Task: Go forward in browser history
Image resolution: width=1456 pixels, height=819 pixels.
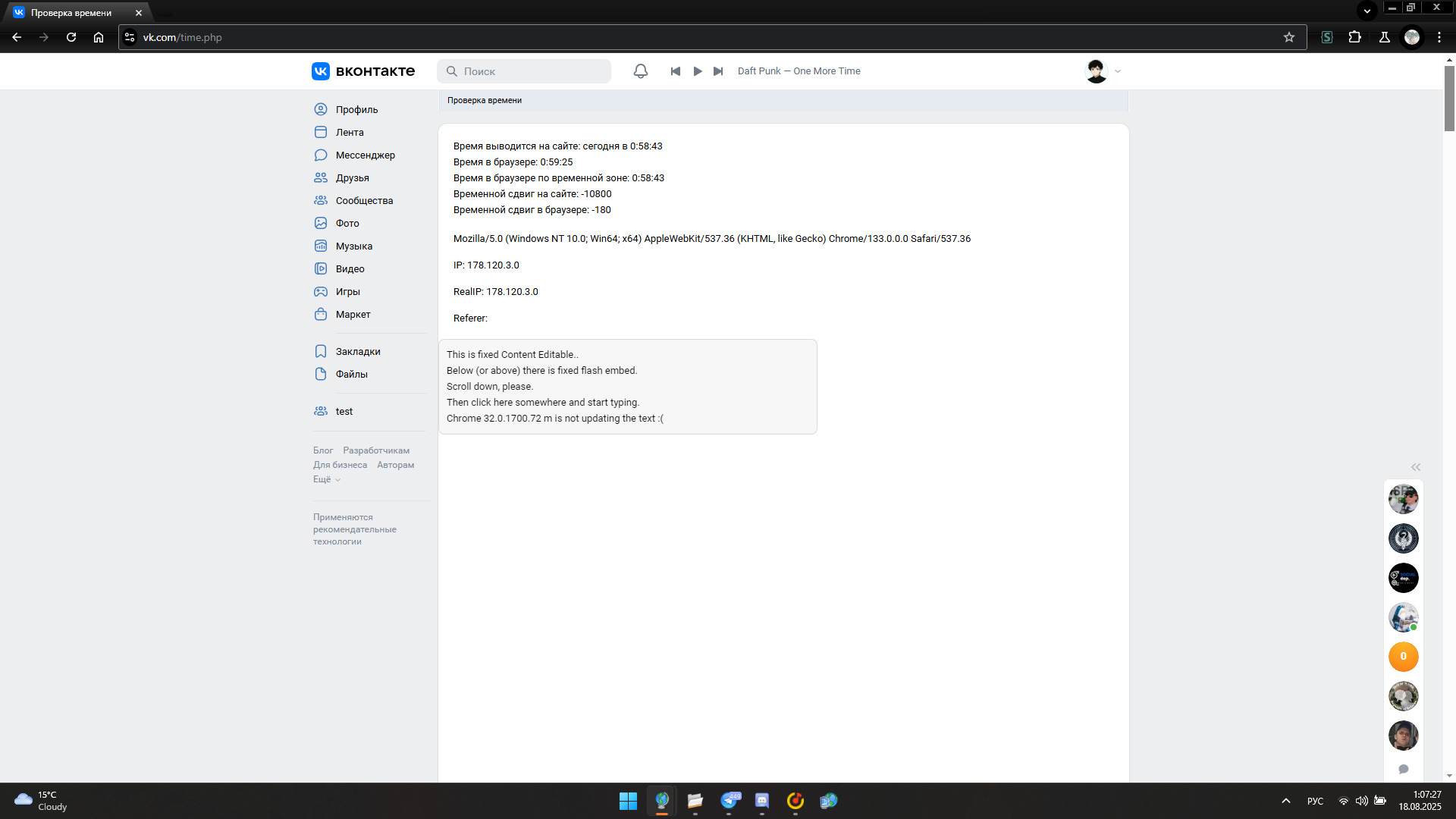Action: click(44, 37)
